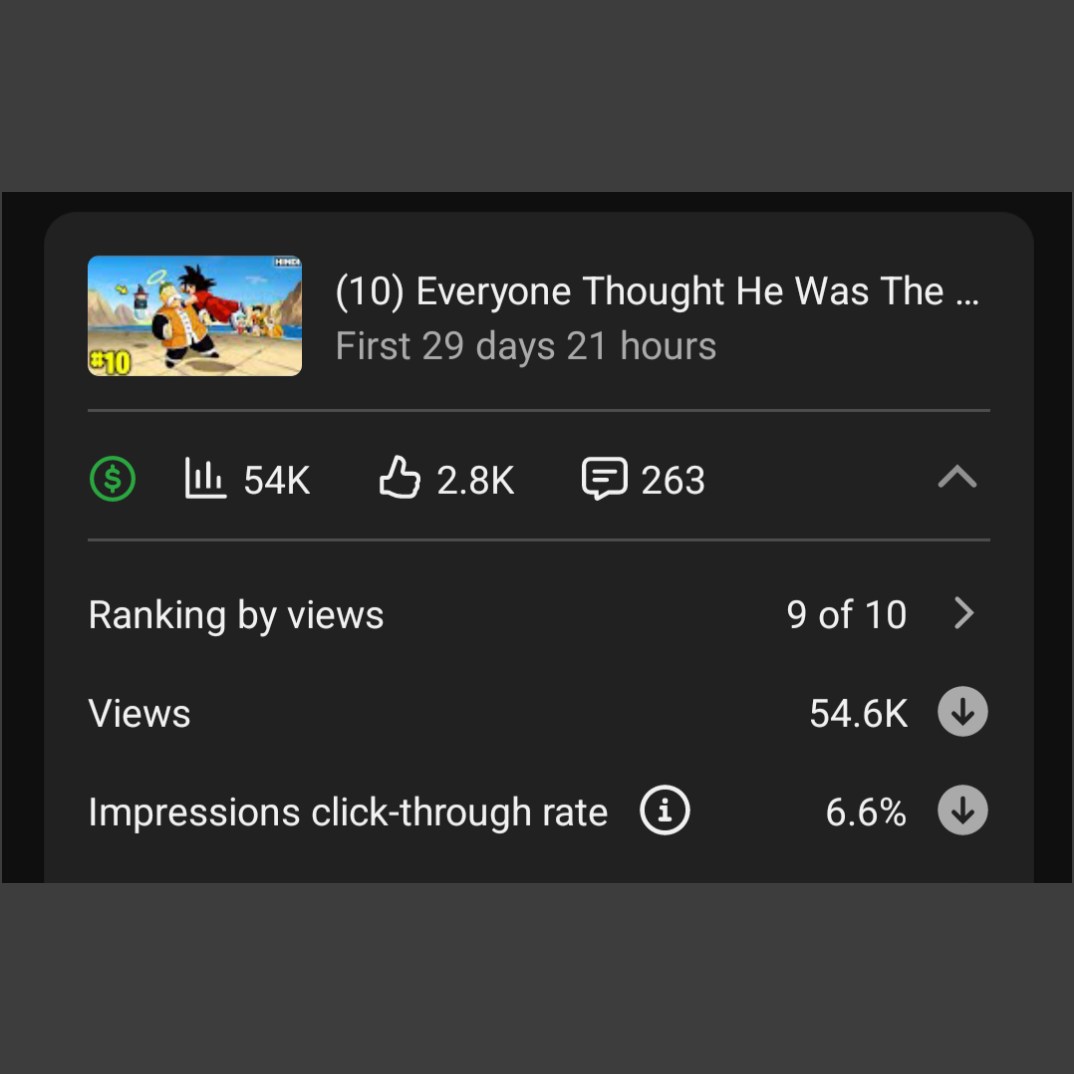Click the comments speech bubble icon
The height and width of the screenshot is (1074, 1074).
click(604, 478)
